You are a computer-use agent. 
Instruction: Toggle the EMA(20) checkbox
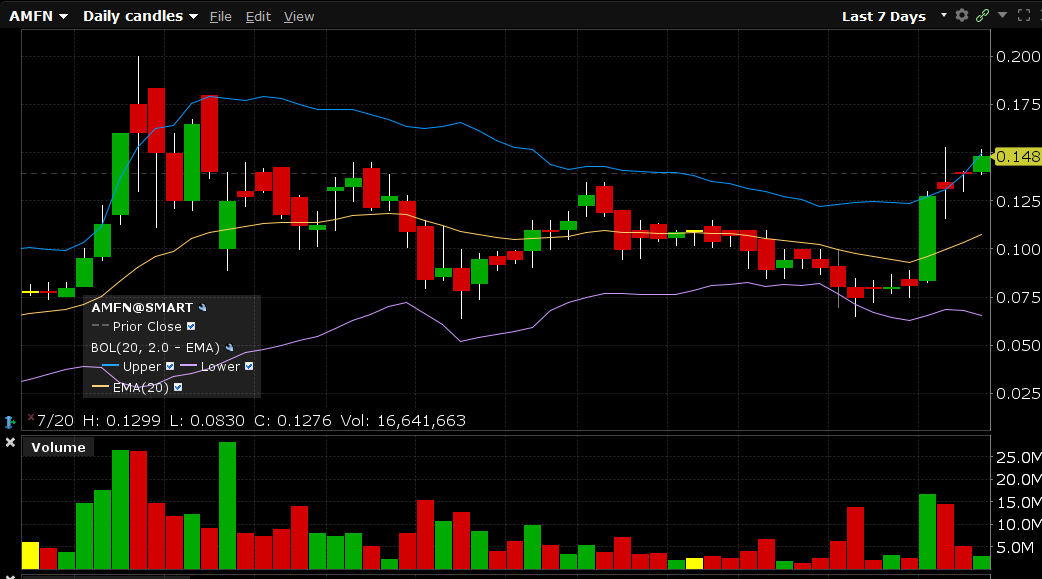pyautogui.click(x=178, y=387)
